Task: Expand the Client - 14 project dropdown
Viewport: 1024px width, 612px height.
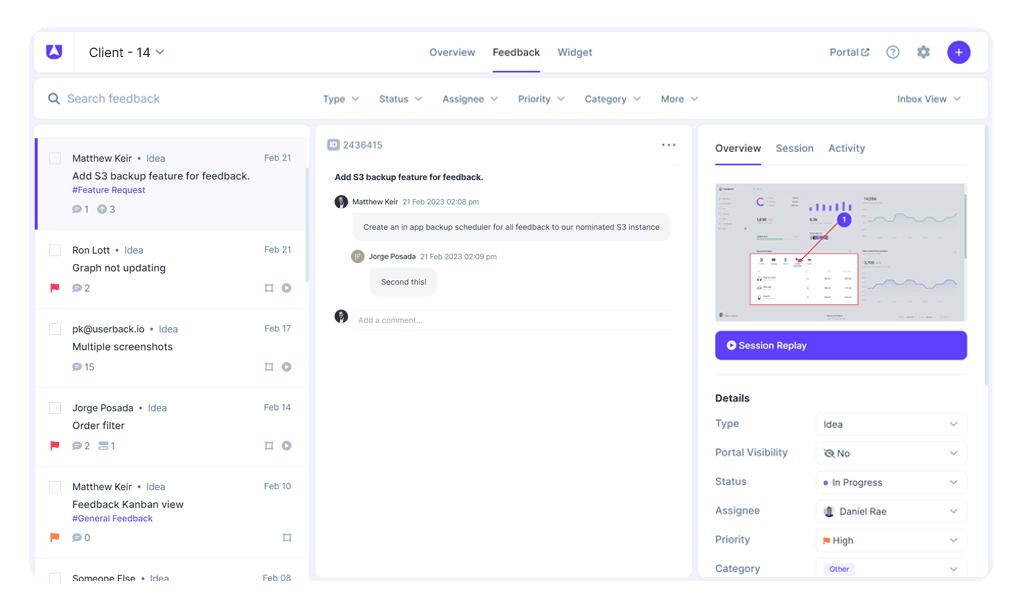Action: [x=126, y=52]
